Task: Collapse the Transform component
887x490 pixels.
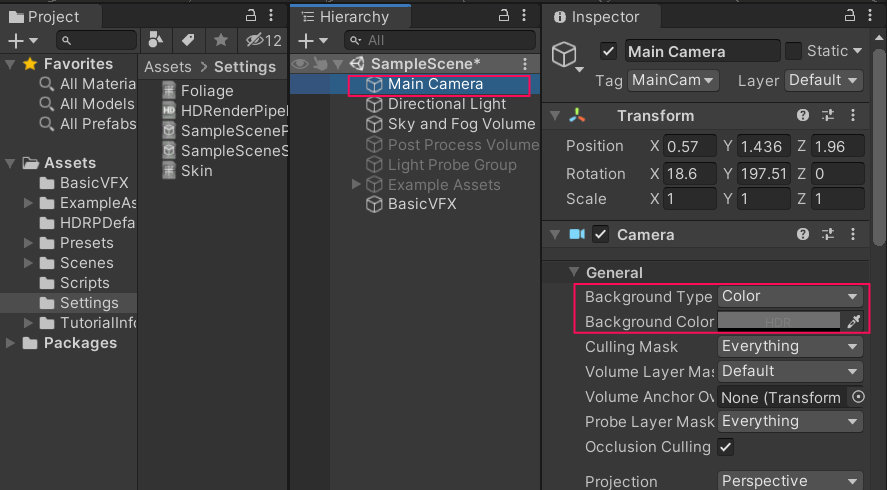Action: tap(556, 115)
